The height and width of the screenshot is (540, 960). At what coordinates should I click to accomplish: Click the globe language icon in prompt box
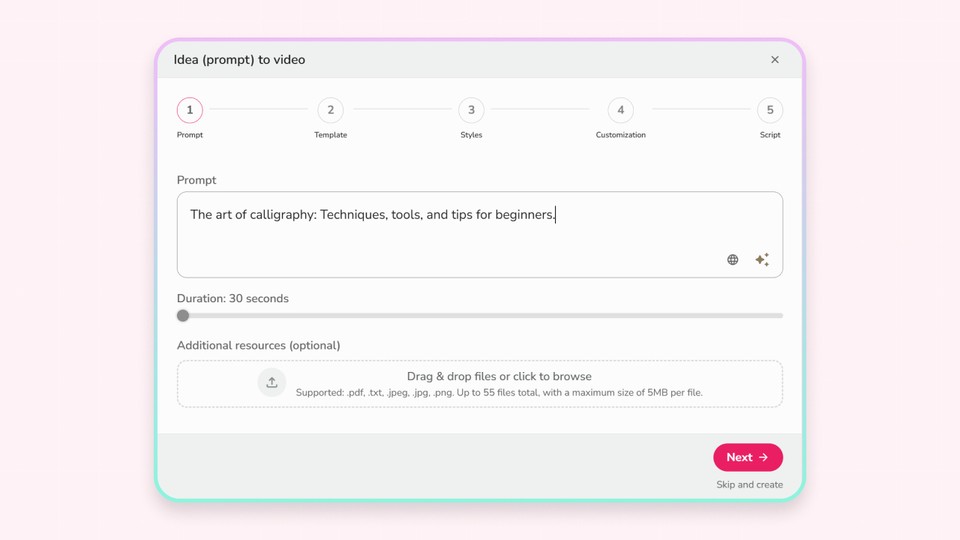(733, 260)
